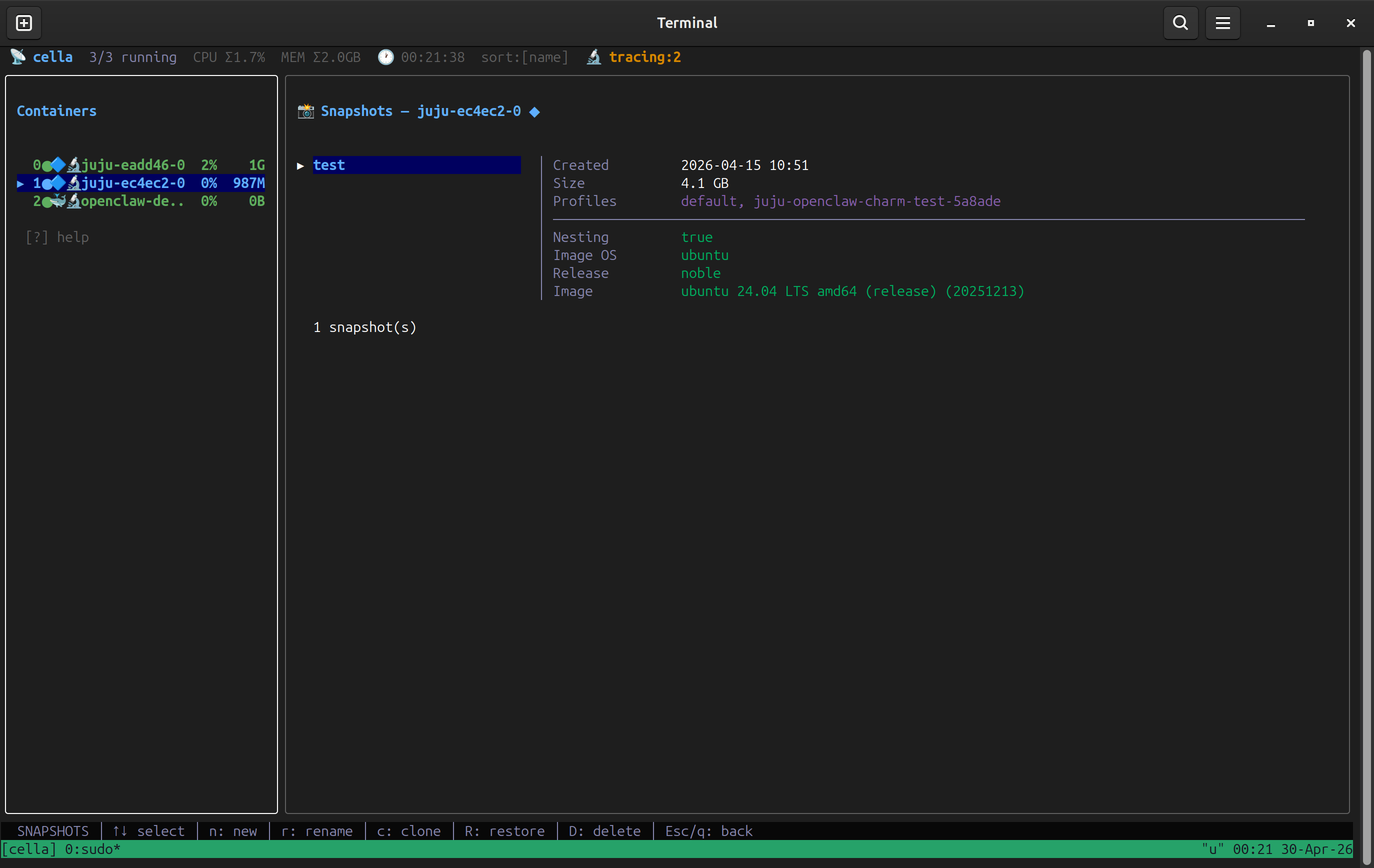Click the 'R: restore' shortcut
The height and width of the screenshot is (868, 1374).
(x=504, y=831)
